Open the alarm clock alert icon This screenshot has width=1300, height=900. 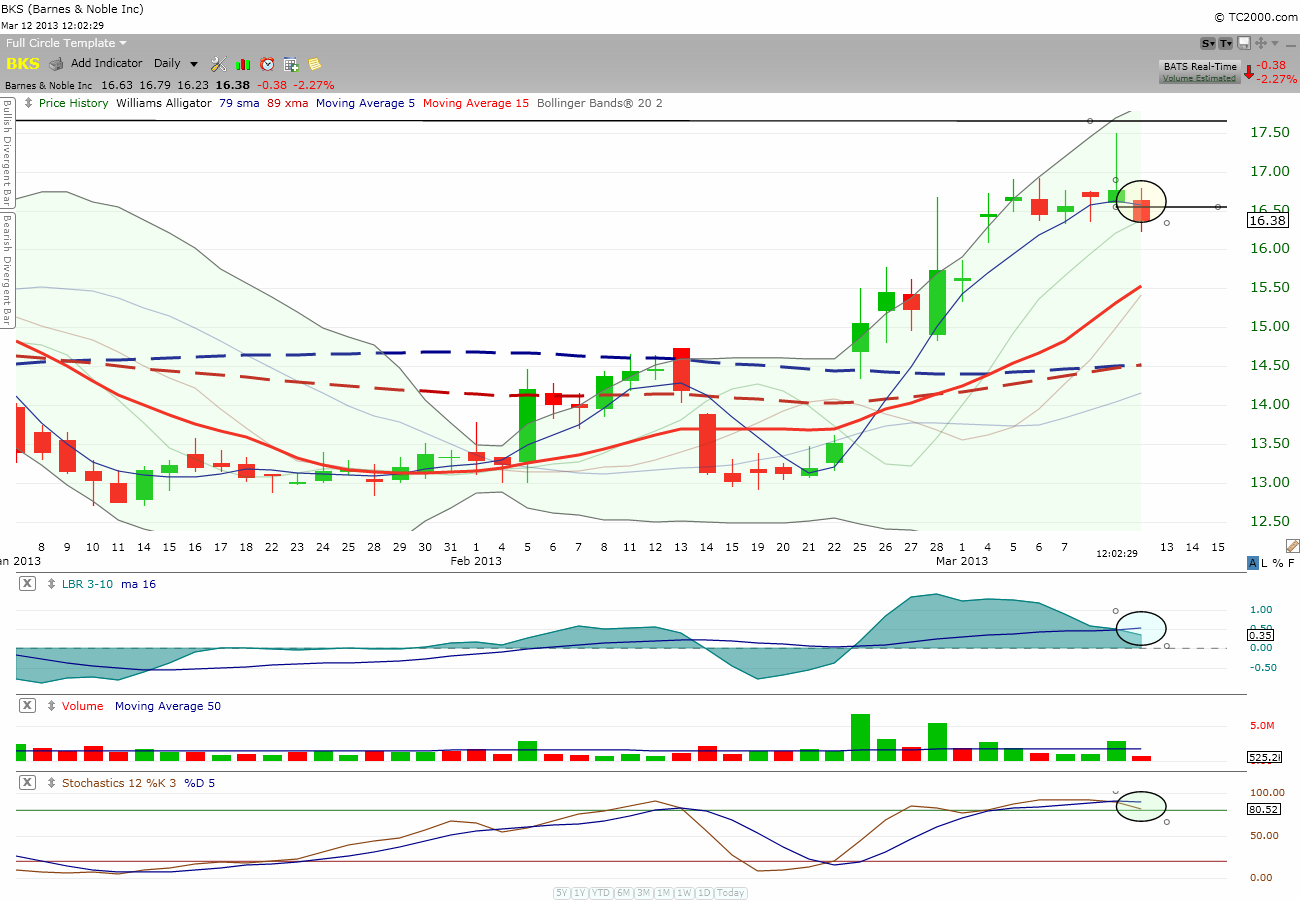[x=267, y=64]
